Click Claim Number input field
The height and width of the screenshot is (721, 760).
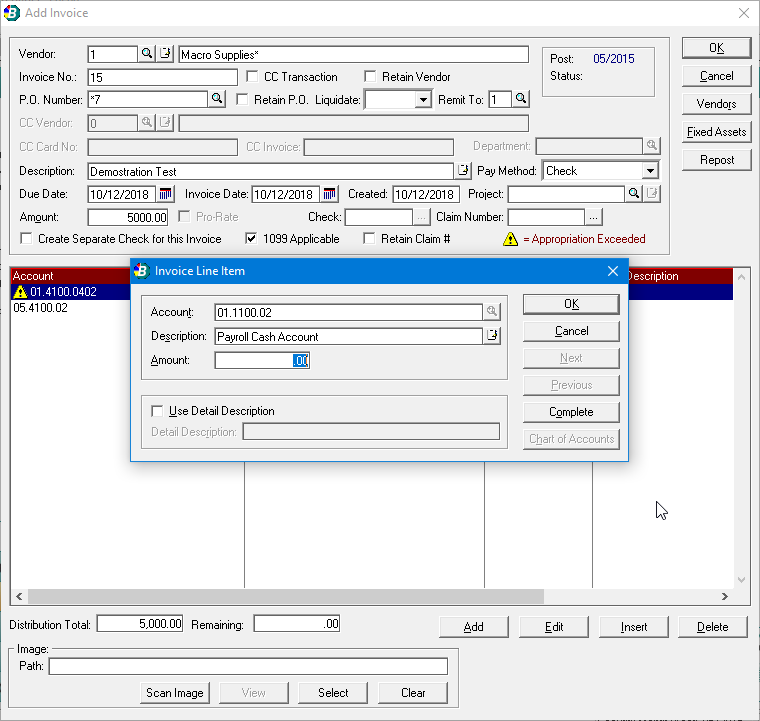[546, 217]
